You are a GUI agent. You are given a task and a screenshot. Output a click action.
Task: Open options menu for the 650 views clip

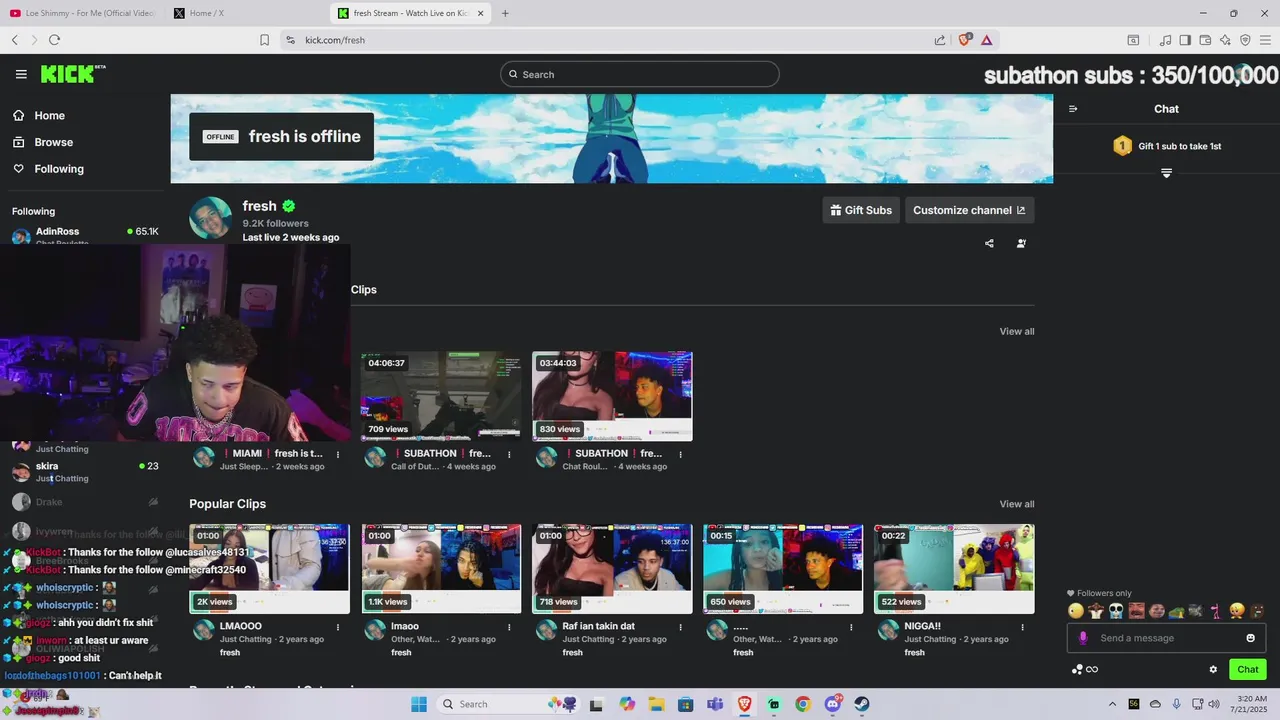click(851, 627)
